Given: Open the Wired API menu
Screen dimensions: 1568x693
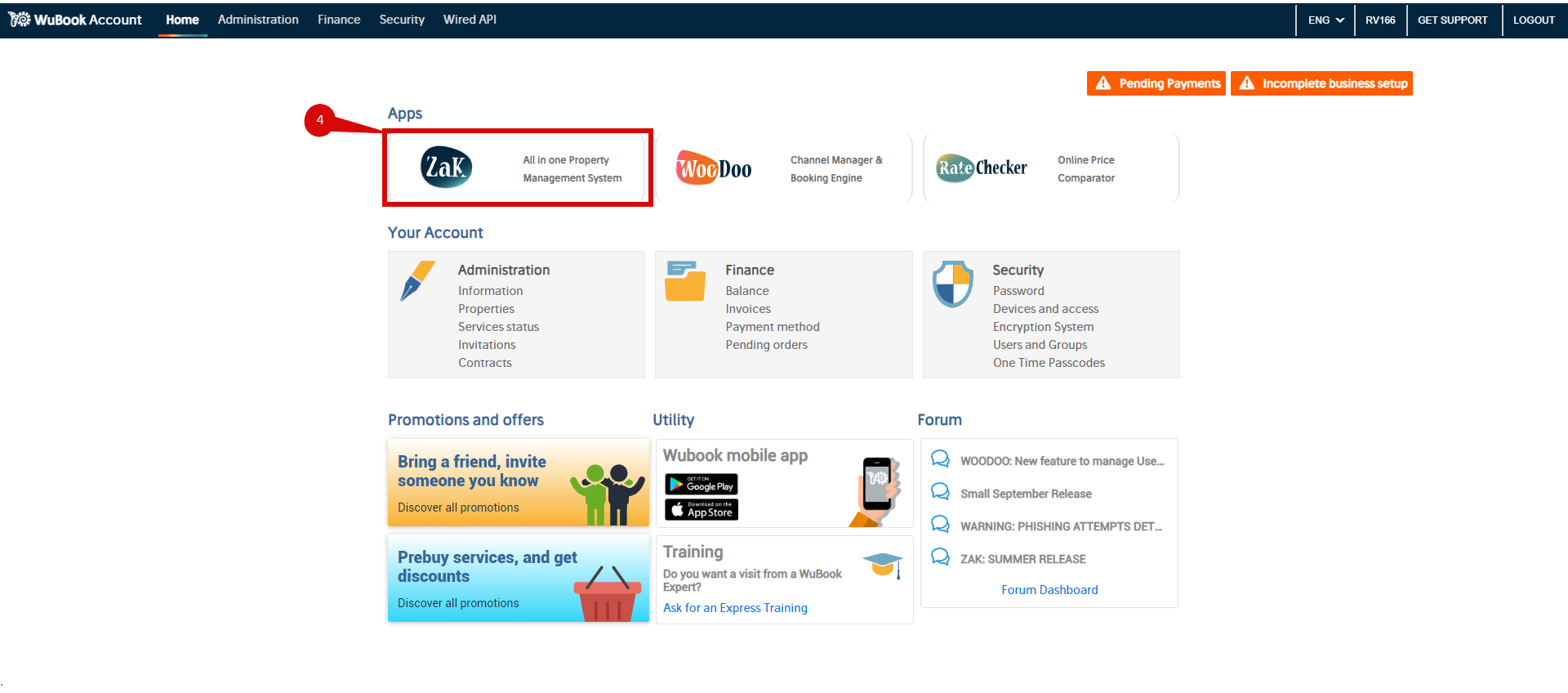Looking at the screenshot, I should click(x=470, y=20).
